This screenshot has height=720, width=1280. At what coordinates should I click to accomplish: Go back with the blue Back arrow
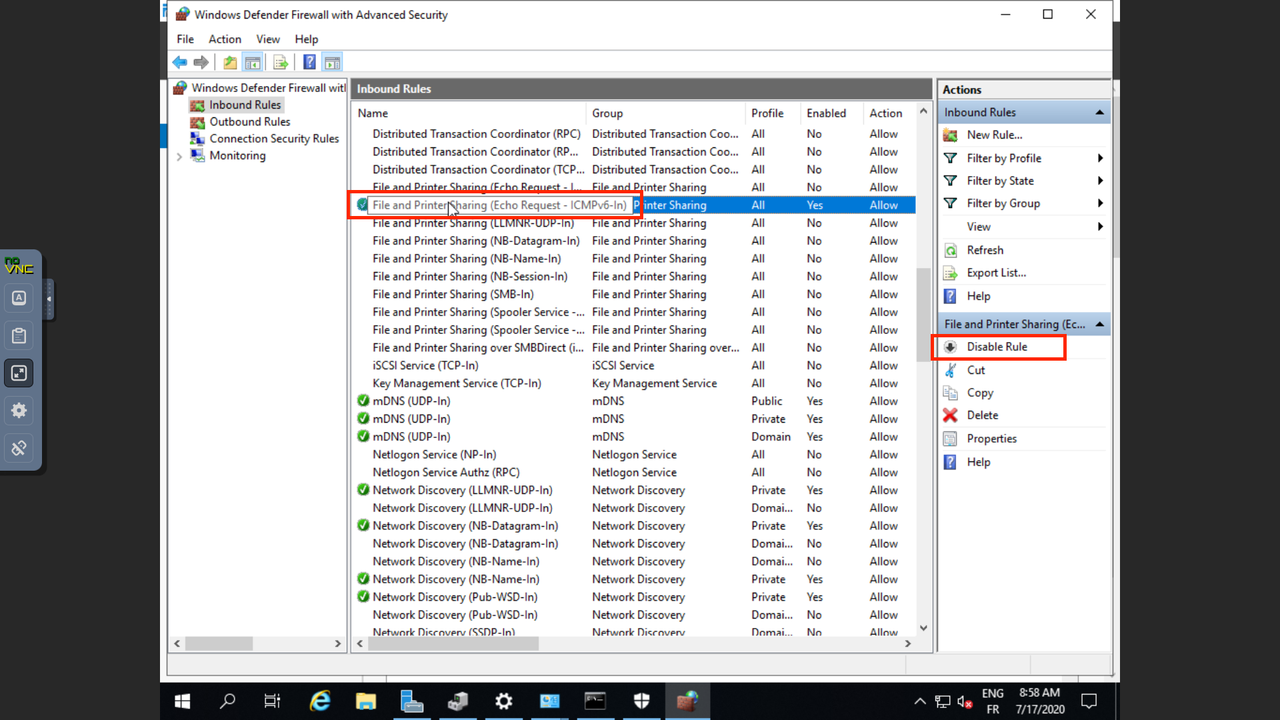point(180,62)
